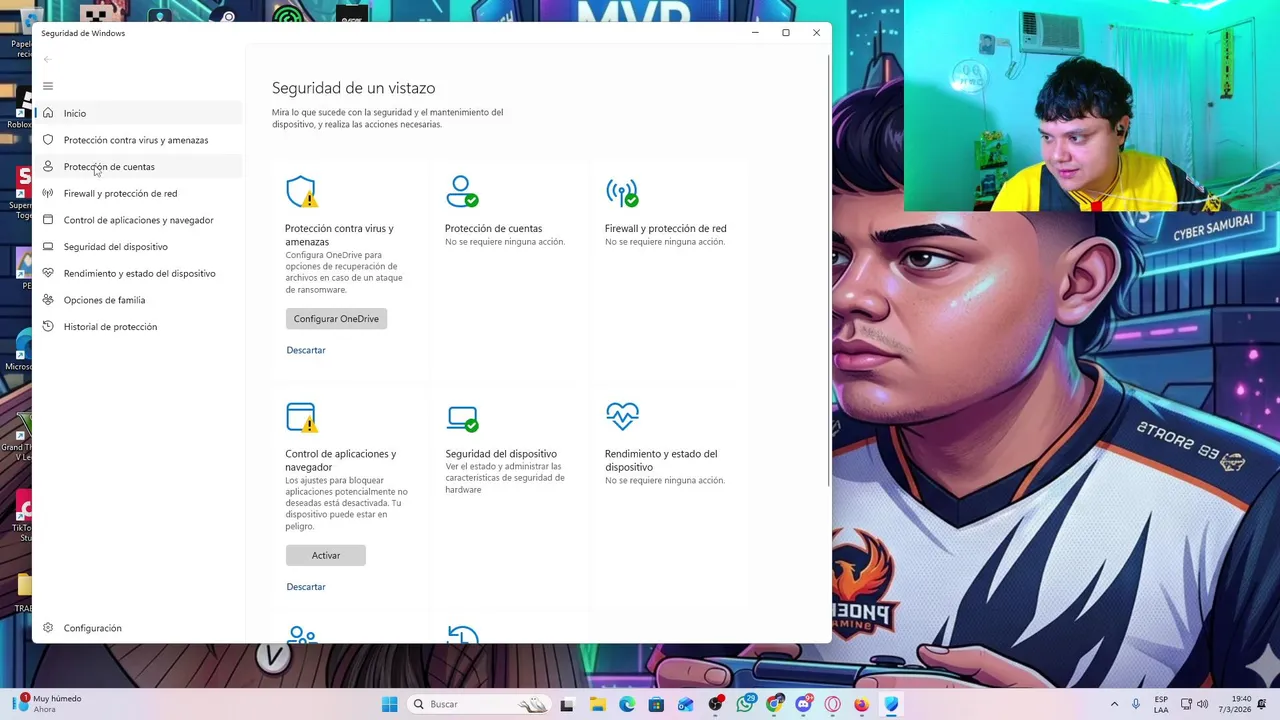Select the sidebar family icon, Opciones de familia
1280x720 pixels.
tap(47, 300)
